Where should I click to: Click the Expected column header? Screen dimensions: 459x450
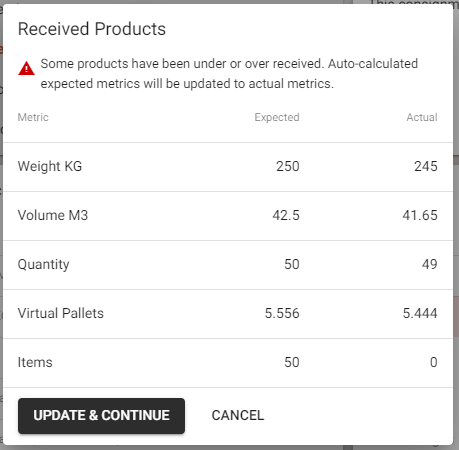(277, 117)
